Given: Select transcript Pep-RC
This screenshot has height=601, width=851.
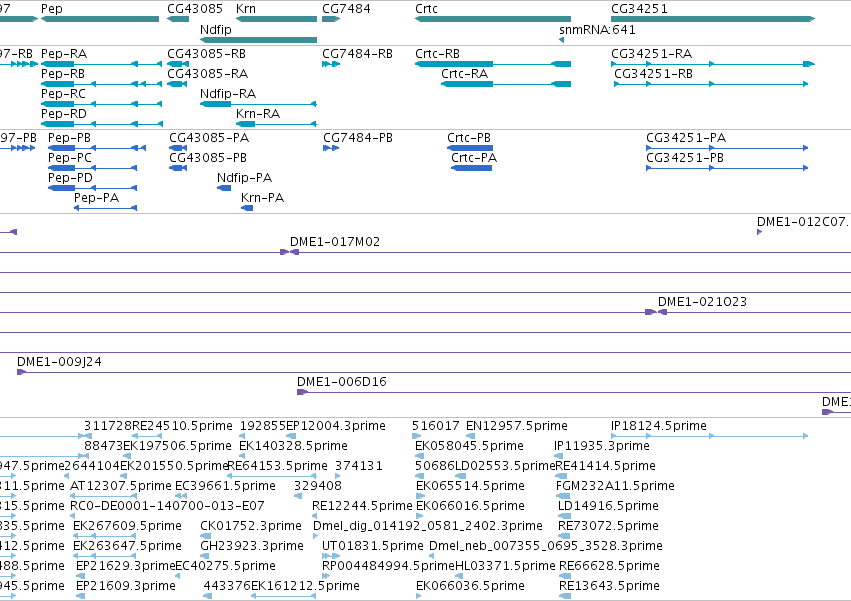Looking at the screenshot, I should click(x=101, y=104).
